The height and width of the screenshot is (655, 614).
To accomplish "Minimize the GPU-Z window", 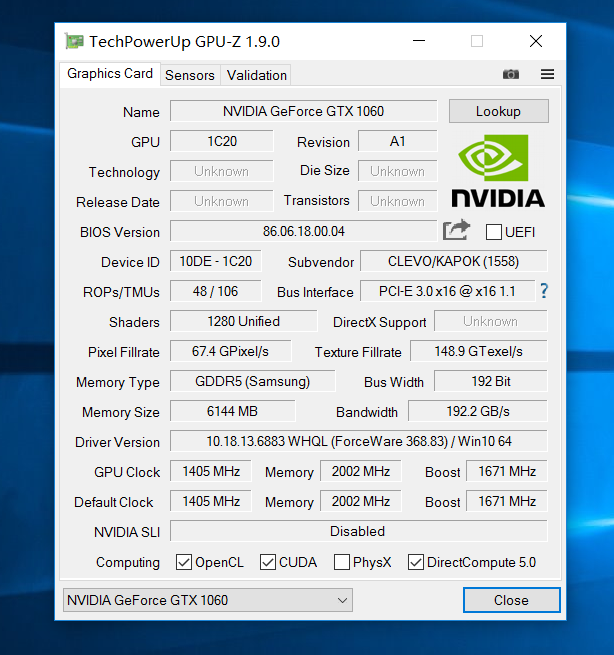I will [x=419, y=41].
